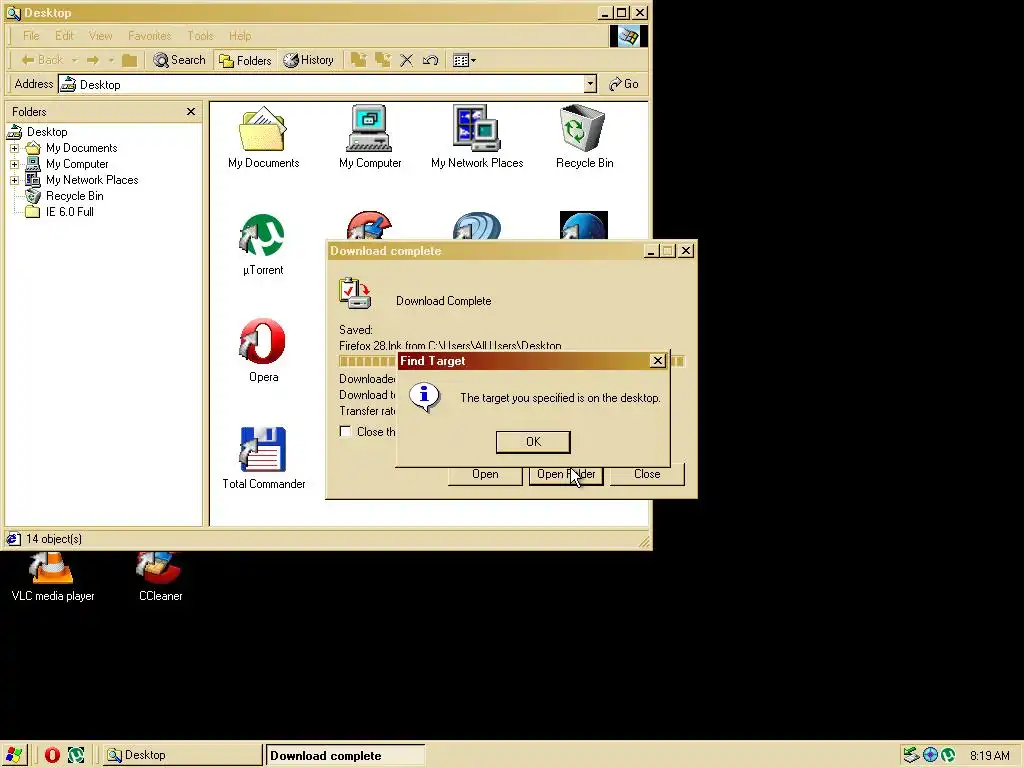The height and width of the screenshot is (768, 1024).
Task: Select the 'IE 6.0 Full' folder in the tree
Action: (69, 212)
